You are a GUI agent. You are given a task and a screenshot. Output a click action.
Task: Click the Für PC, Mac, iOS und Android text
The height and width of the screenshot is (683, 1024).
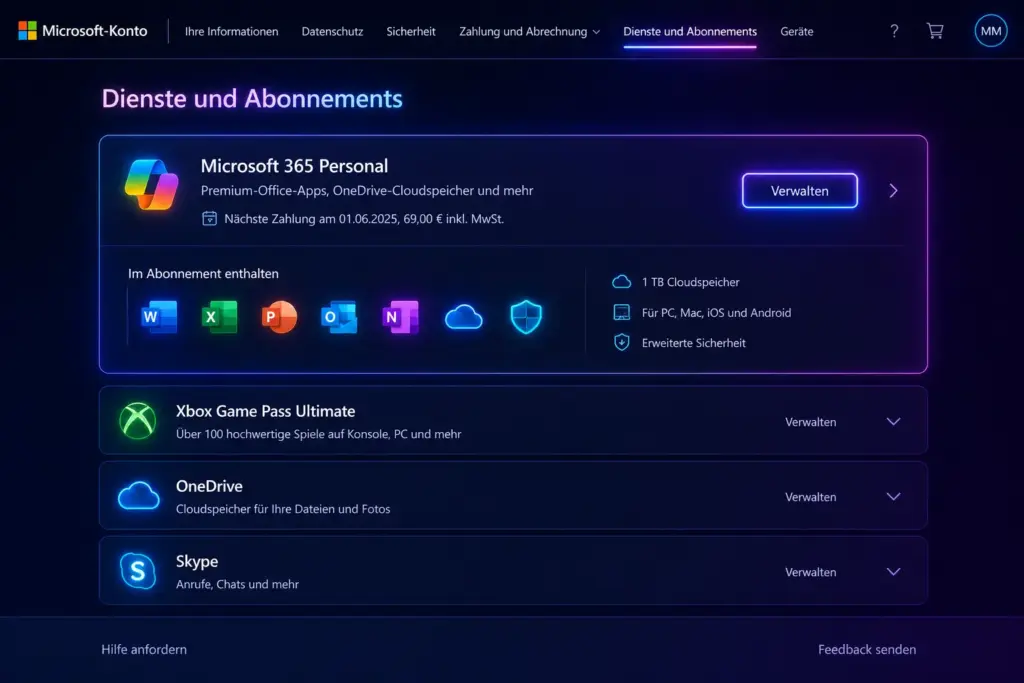coord(716,313)
